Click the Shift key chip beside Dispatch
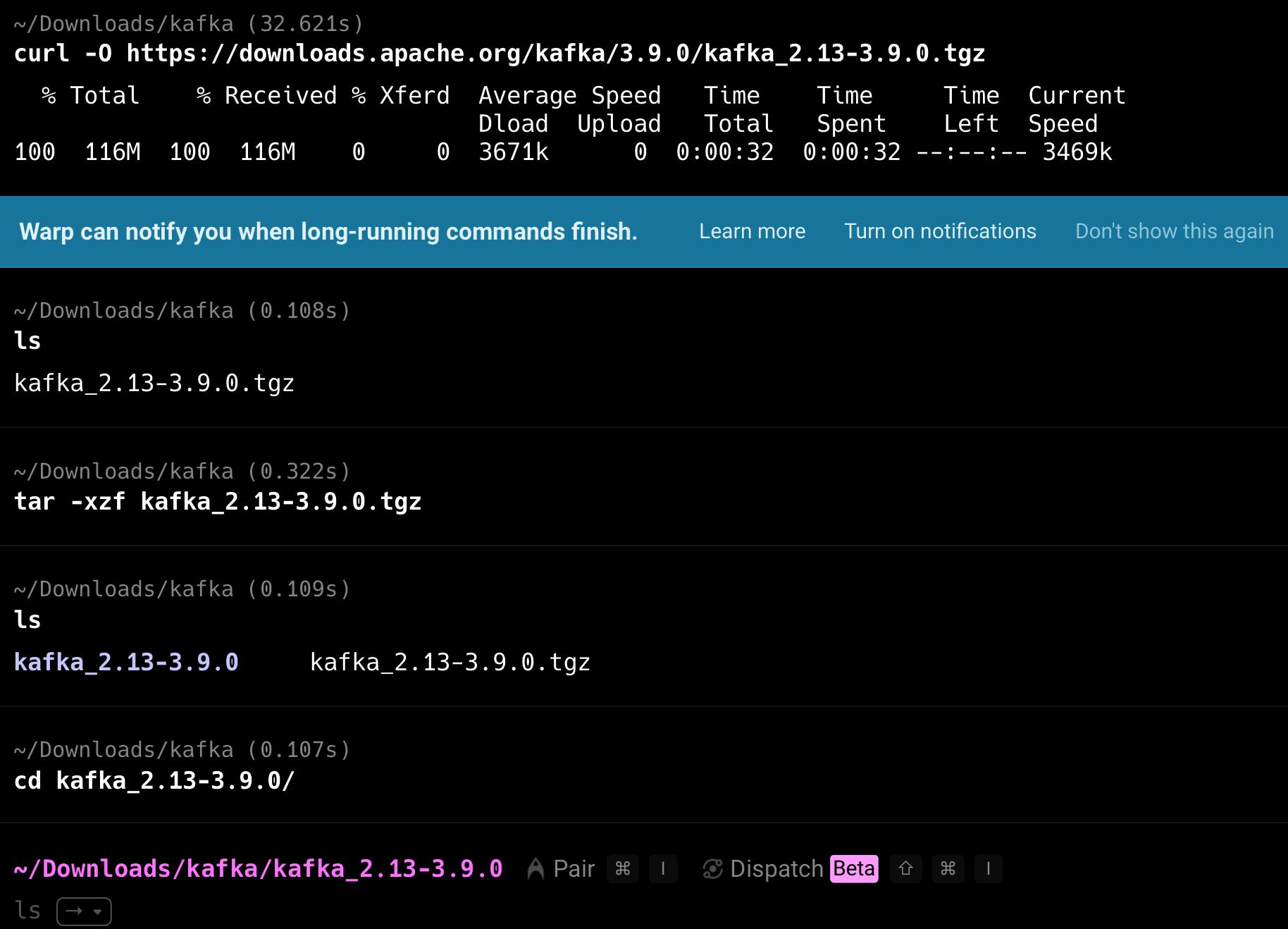 pos(906,869)
